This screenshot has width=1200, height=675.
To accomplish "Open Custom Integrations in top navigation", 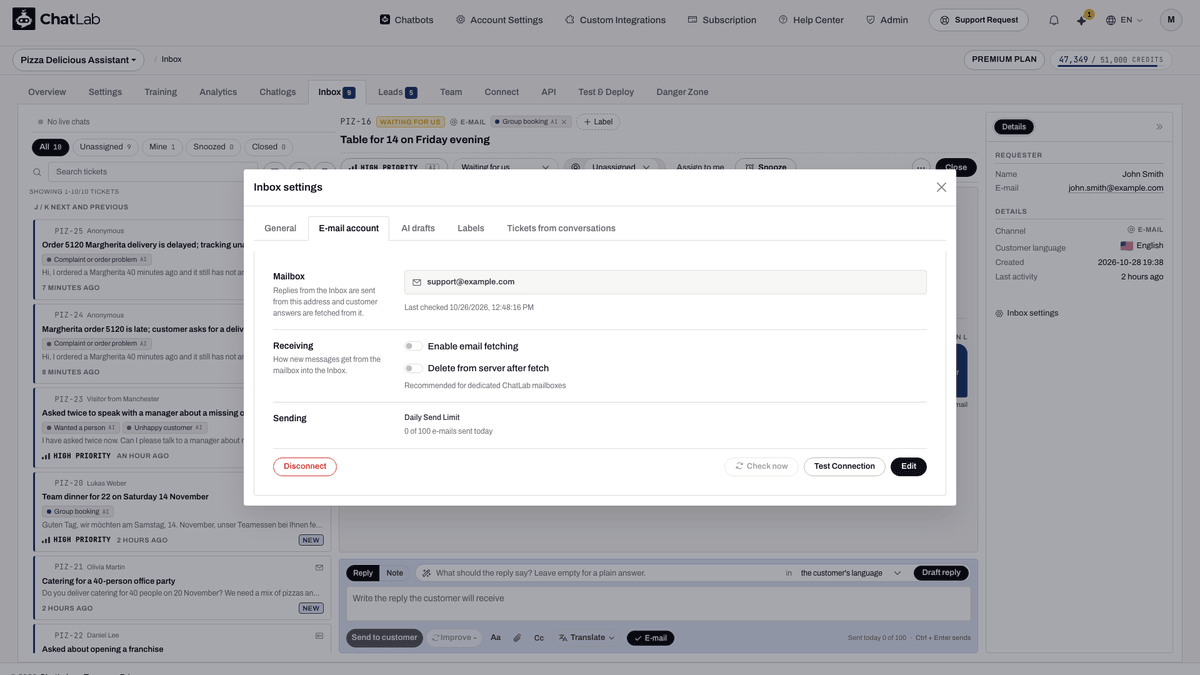I will 615,20.
